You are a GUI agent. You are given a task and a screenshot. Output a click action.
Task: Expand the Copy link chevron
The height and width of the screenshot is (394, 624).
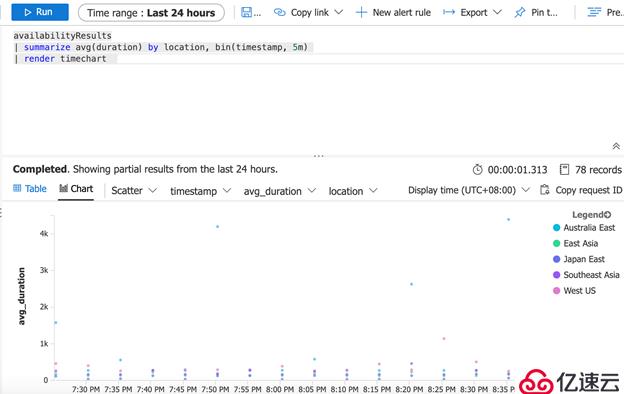coord(339,12)
